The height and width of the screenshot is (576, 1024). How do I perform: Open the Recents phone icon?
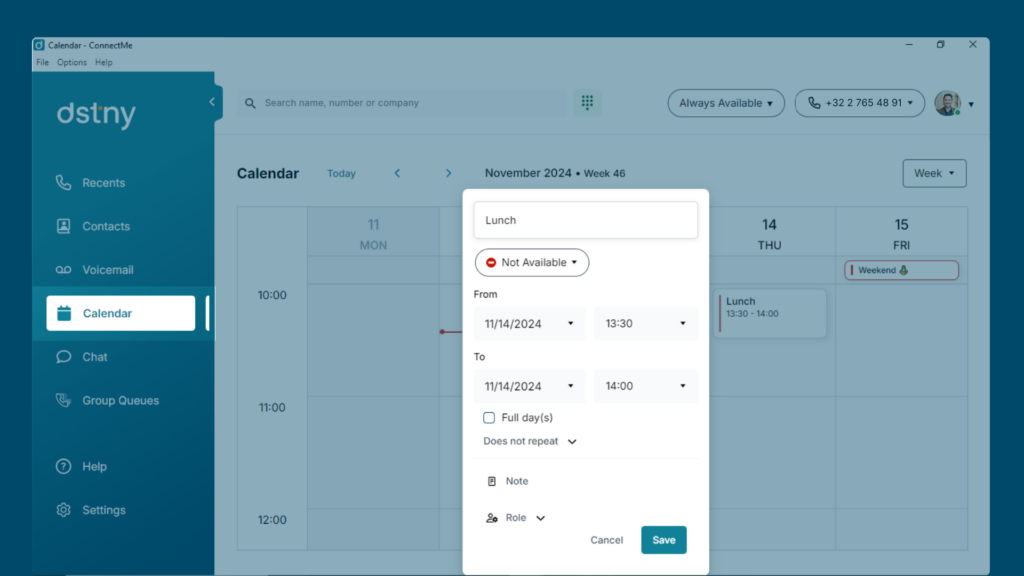[x=63, y=183]
